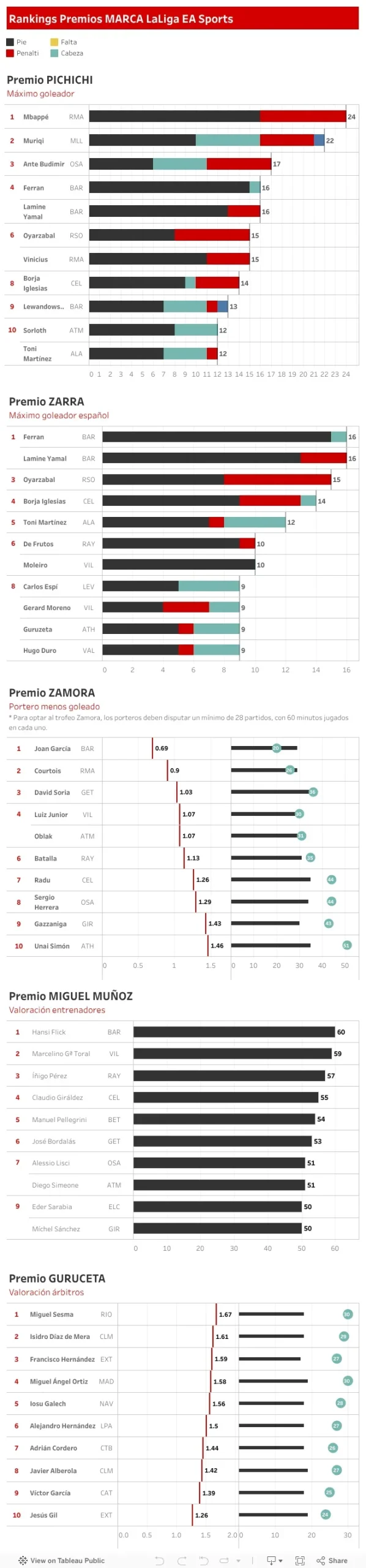This screenshot has height=1568, width=366.
Task: Click Joan García's matches played circle
Action: click(276, 748)
